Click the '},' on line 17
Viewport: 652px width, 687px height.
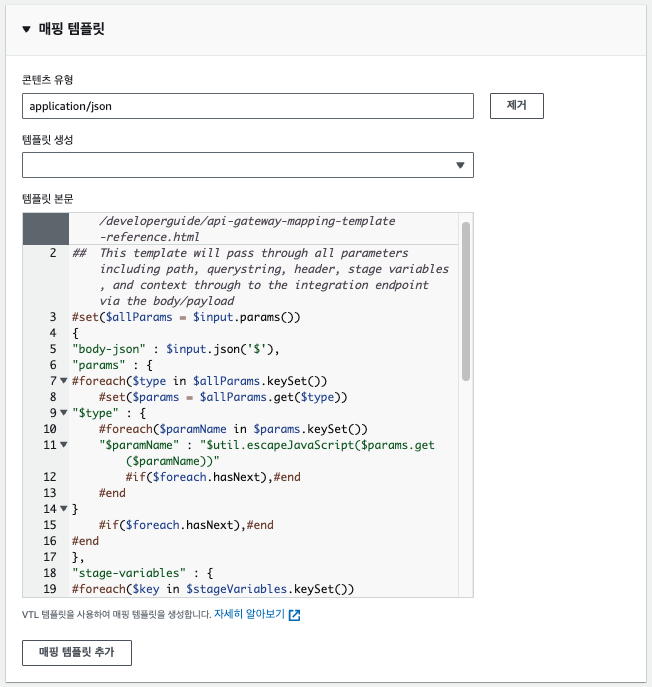click(x=78, y=557)
